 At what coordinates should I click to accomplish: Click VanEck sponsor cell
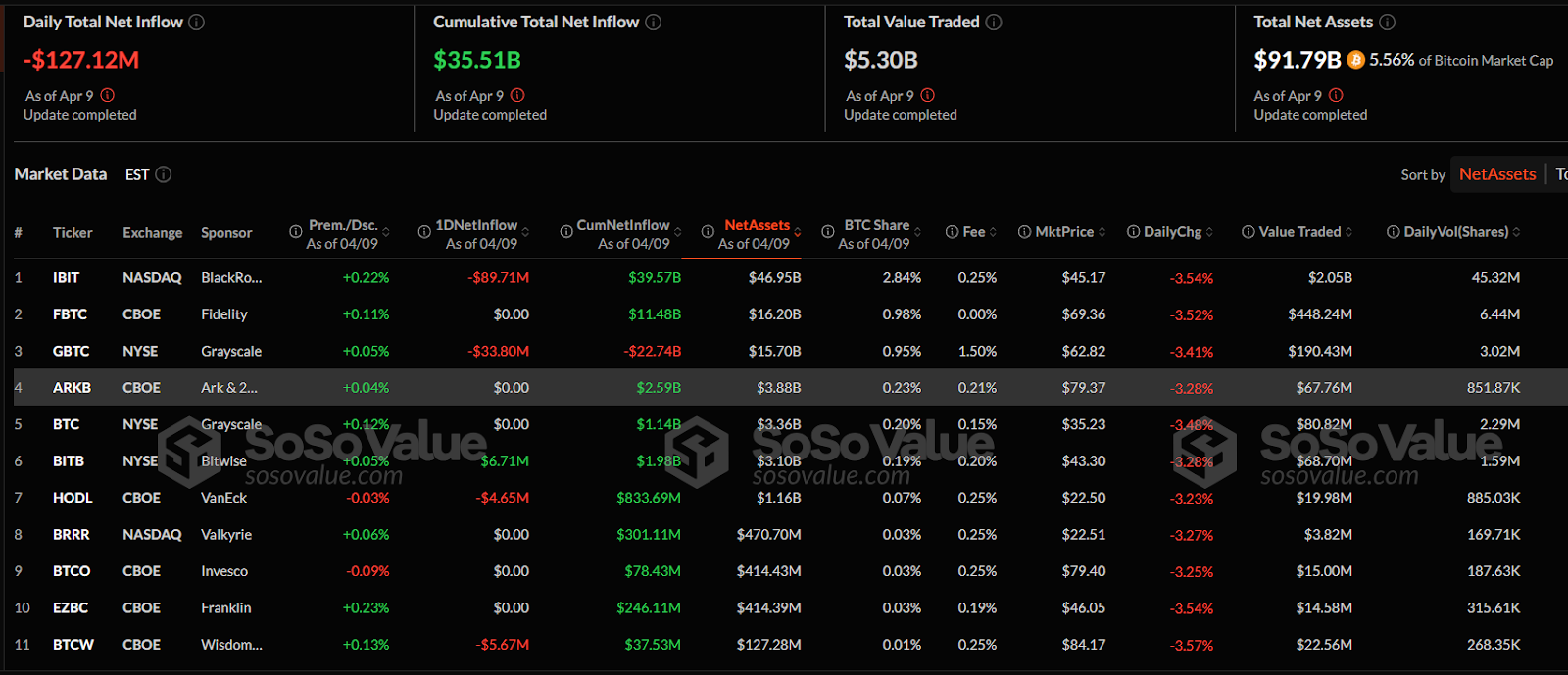tap(224, 498)
